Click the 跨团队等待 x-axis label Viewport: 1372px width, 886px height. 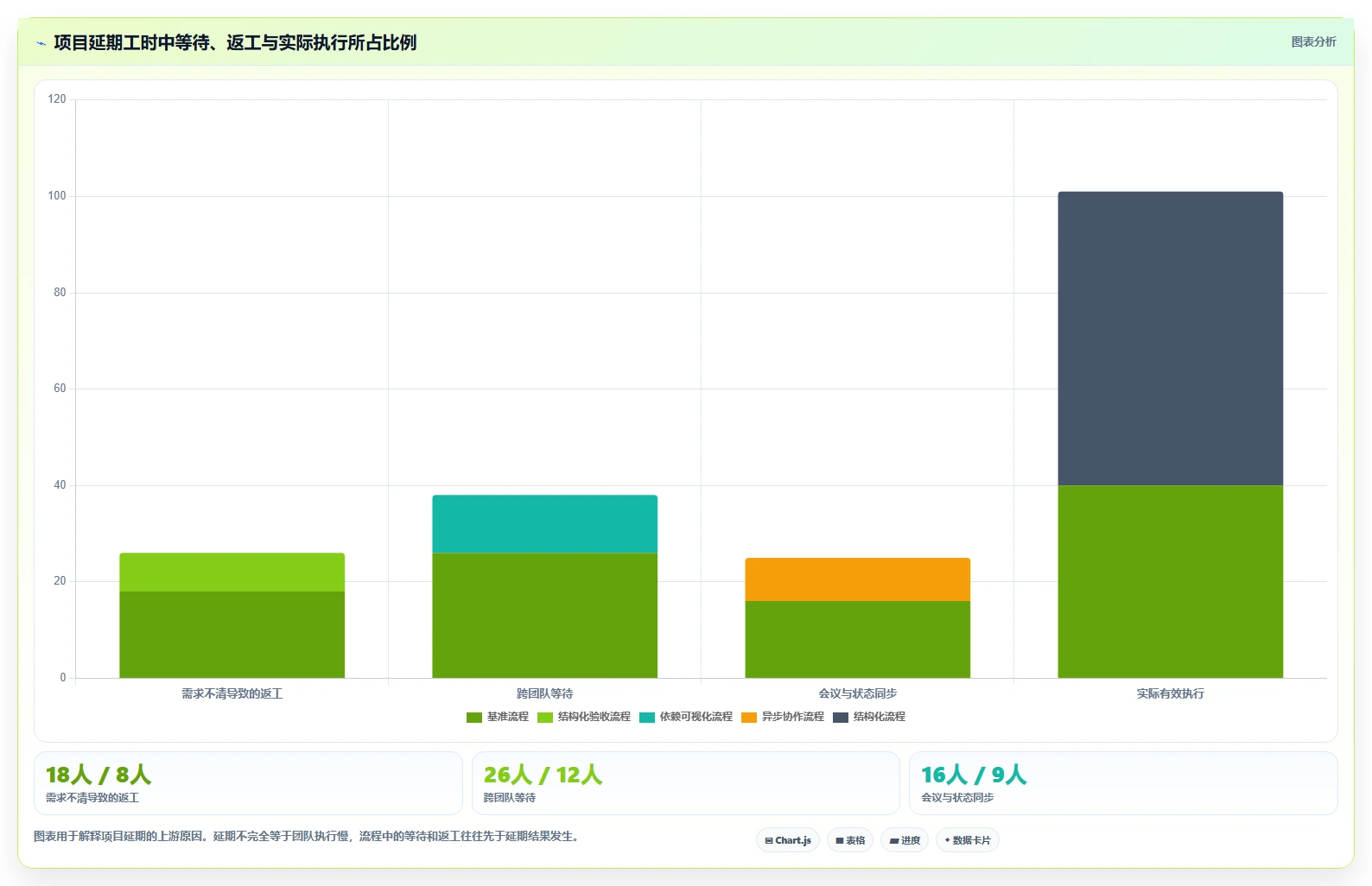pyautogui.click(x=544, y=693)
